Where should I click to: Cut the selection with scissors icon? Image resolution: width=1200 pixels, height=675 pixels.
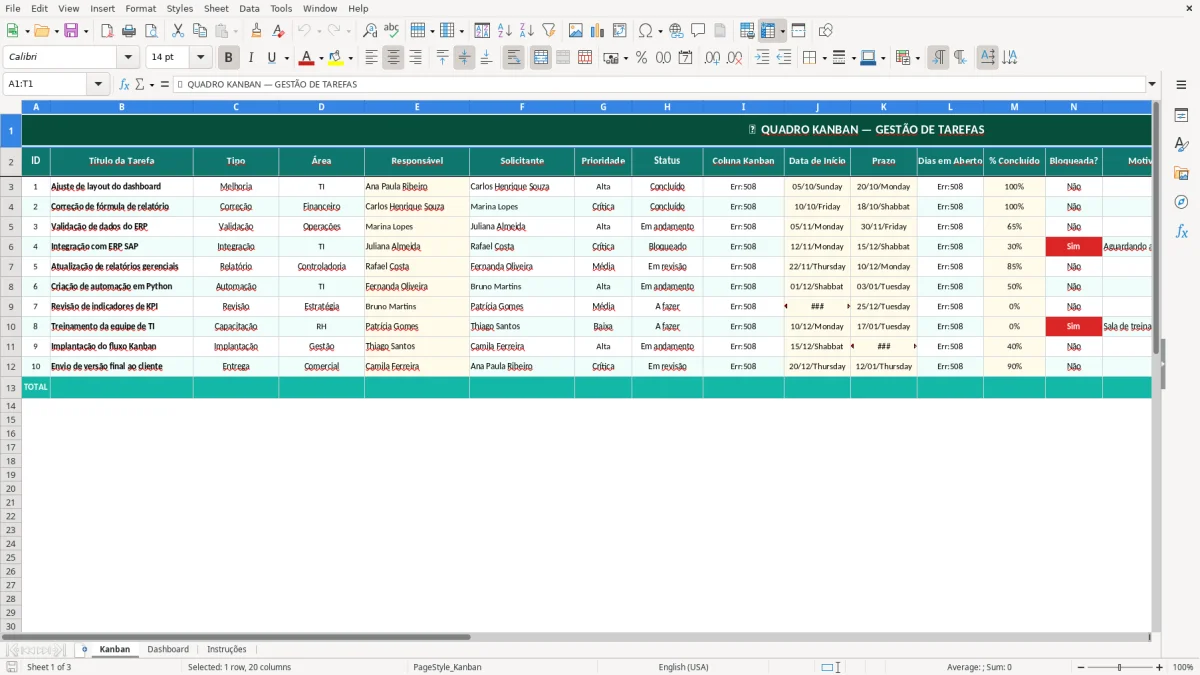(x=178, y=31)
